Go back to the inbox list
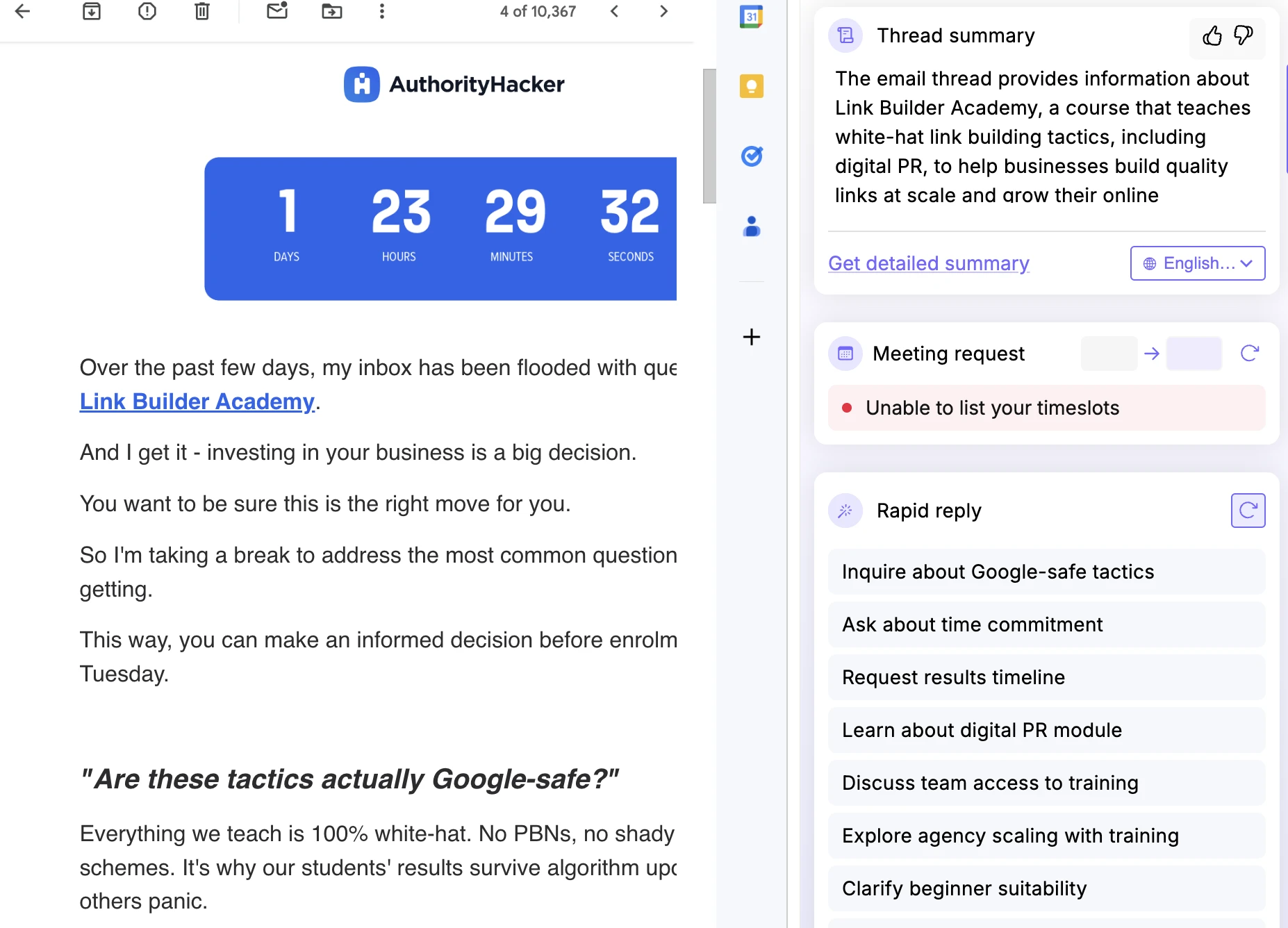 pyautogui.click(x=22, y=11)
